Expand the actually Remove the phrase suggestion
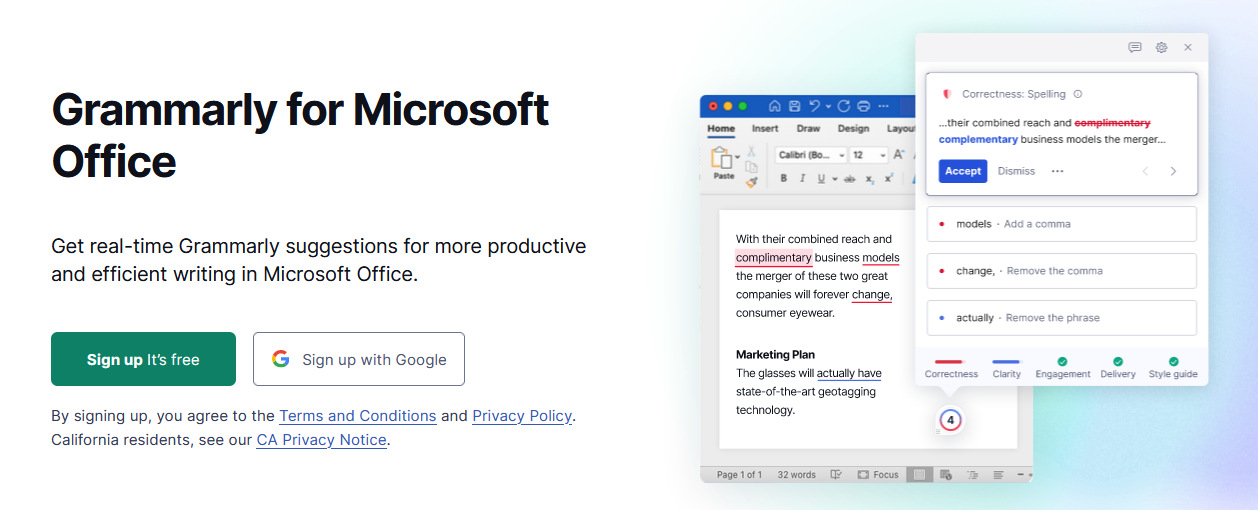The width and height of the screenshot is (1258, 510). [x=1062, y=318]
